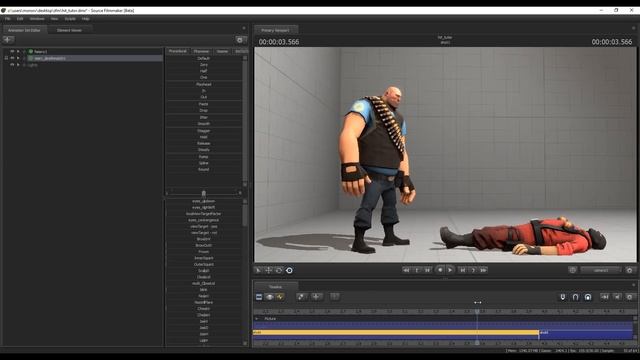The height and width of the screenshot is (360, 640).
Task: Open the View menu
Action: tap(54, 19)
